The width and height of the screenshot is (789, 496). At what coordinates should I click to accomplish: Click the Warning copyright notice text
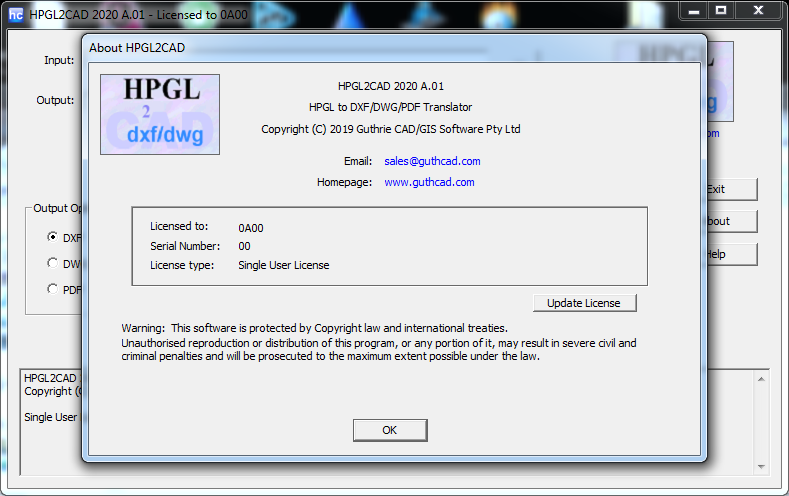click(379, 342)
